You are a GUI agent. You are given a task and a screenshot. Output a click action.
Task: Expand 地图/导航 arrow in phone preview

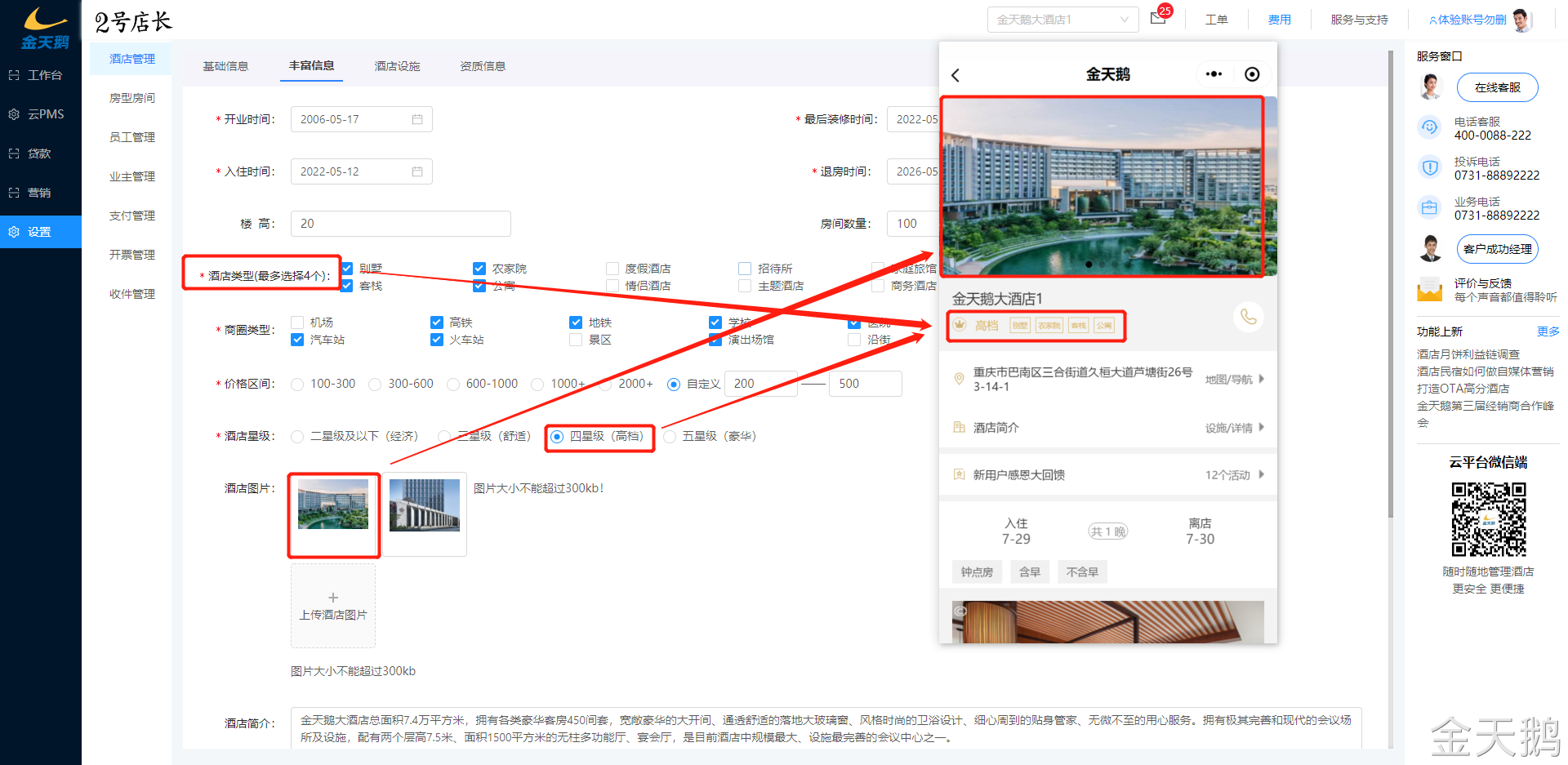point(1262,379)
